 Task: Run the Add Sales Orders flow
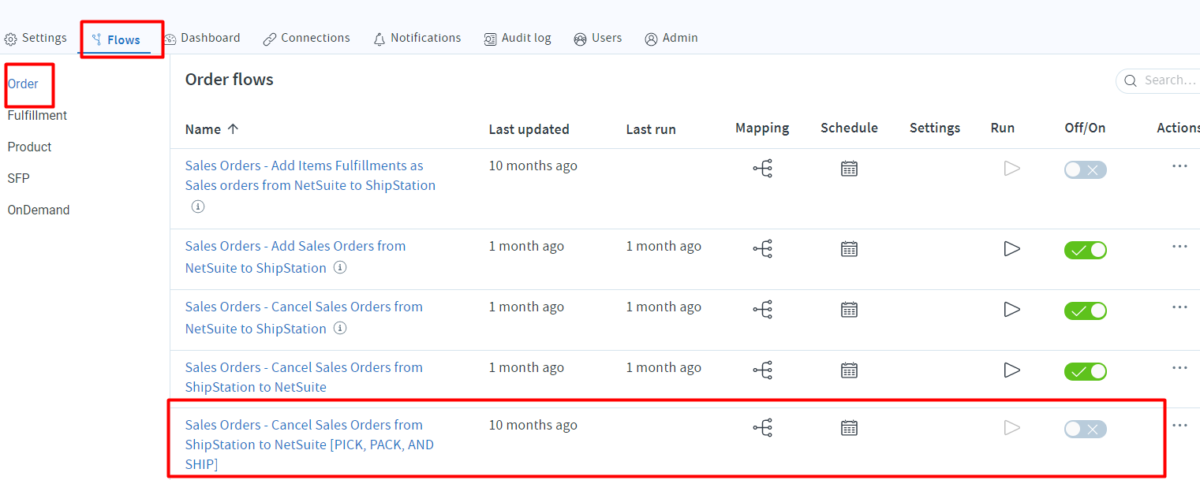[1011, 248]
